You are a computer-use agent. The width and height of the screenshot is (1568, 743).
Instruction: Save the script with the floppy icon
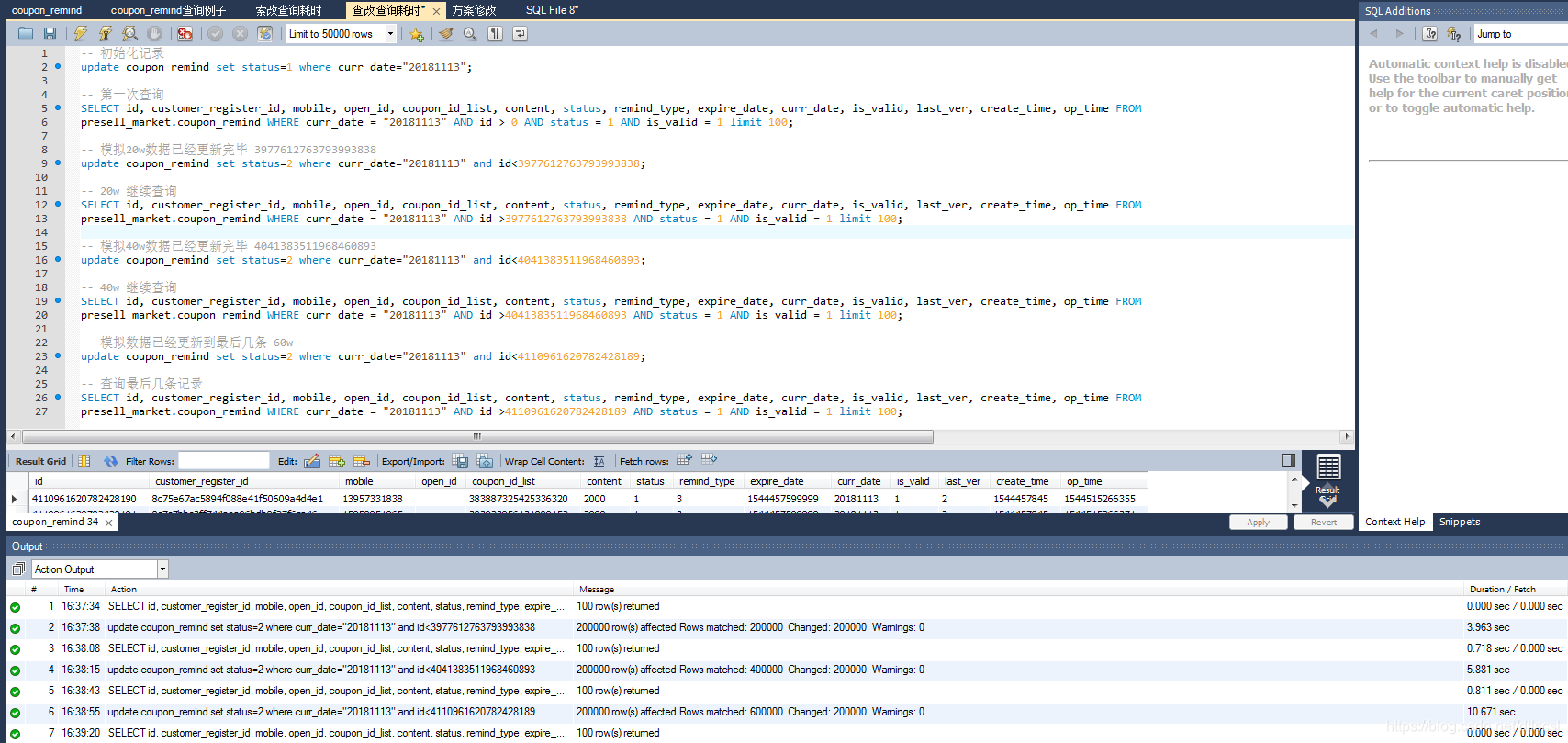pyautogui.click(x=50, y=34)
